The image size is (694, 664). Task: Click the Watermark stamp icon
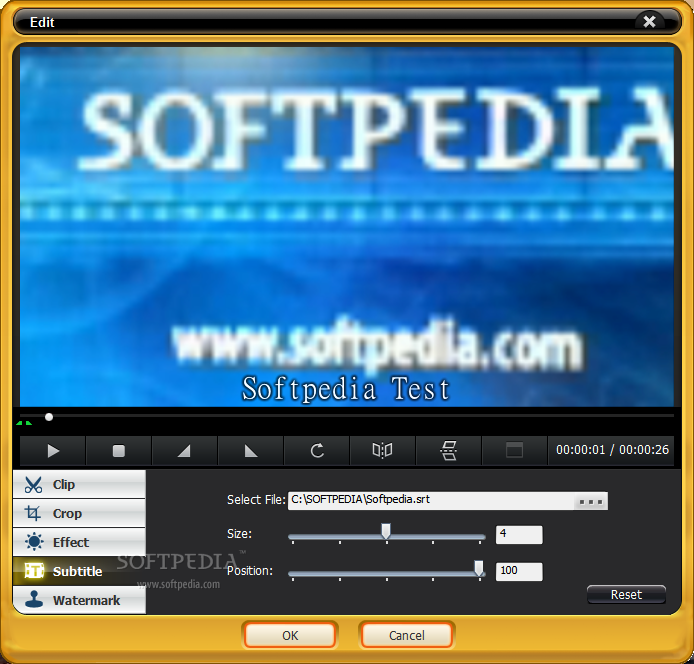click(34, 599)
